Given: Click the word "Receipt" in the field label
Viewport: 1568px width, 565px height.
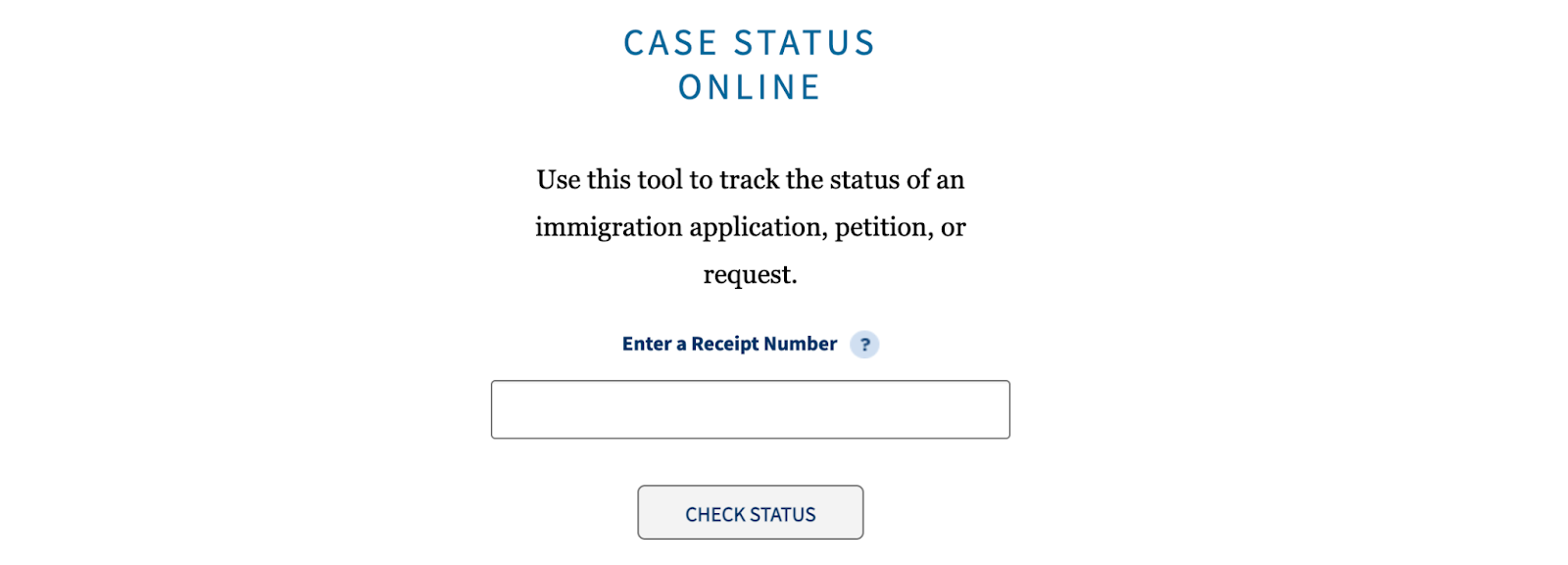Looking at the screenshot, I should point(724,344).
